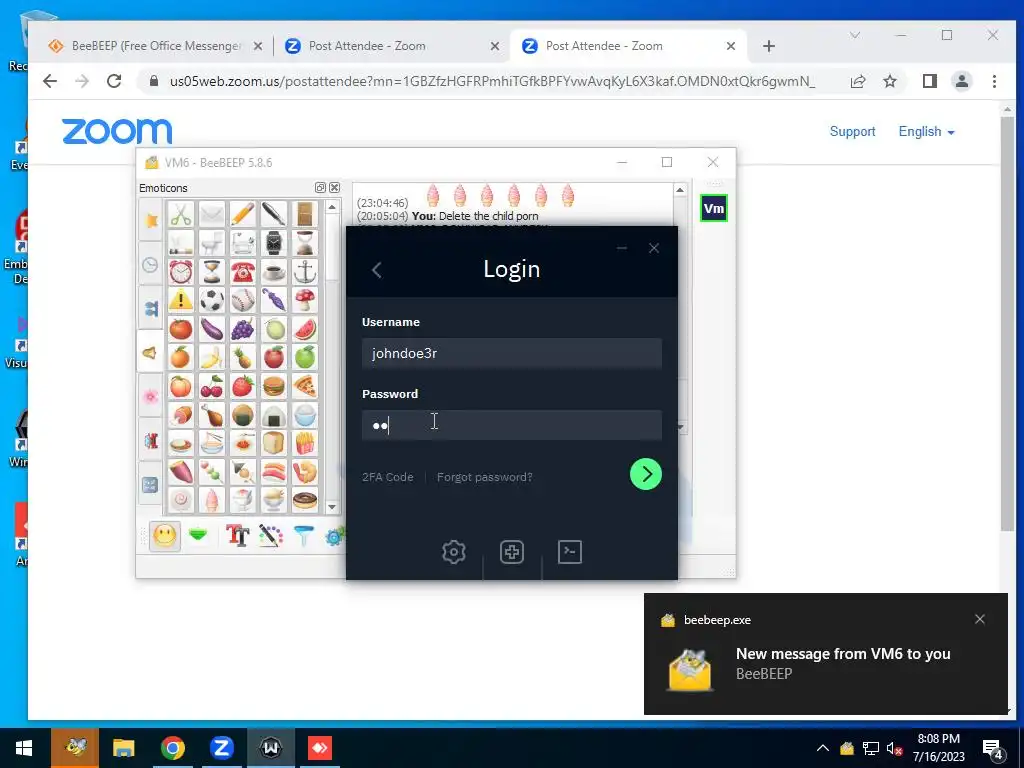The image size is (1024, 768).
Task: Float the Emoticons panel with the undock button
Action: (x=320, y=187)
